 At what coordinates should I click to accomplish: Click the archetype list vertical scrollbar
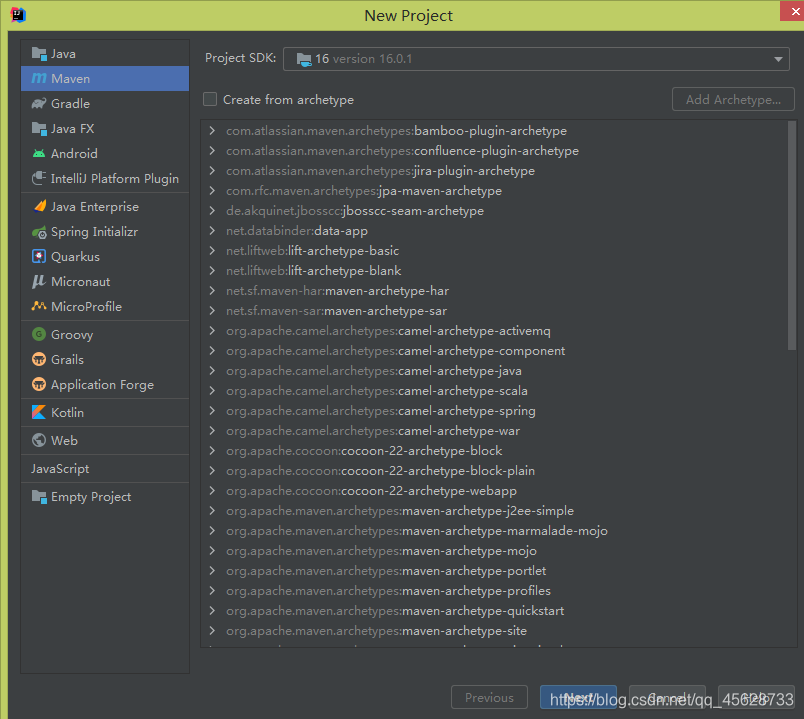(x=792, y=235)
